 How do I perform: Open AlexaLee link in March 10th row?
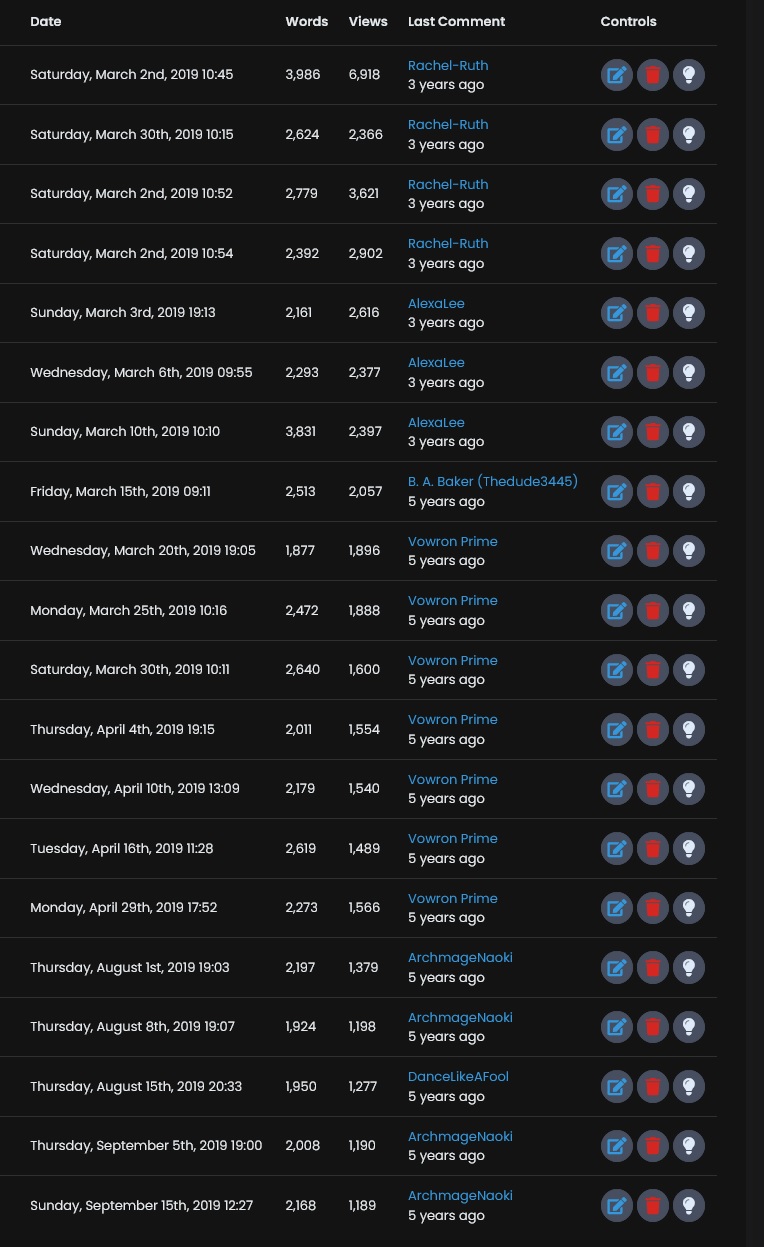(436, 422)
